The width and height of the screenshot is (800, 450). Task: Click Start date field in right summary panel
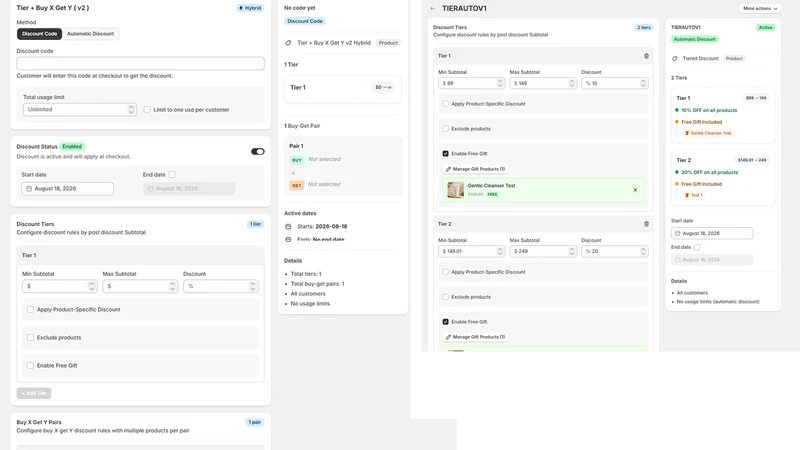[712, 233]
